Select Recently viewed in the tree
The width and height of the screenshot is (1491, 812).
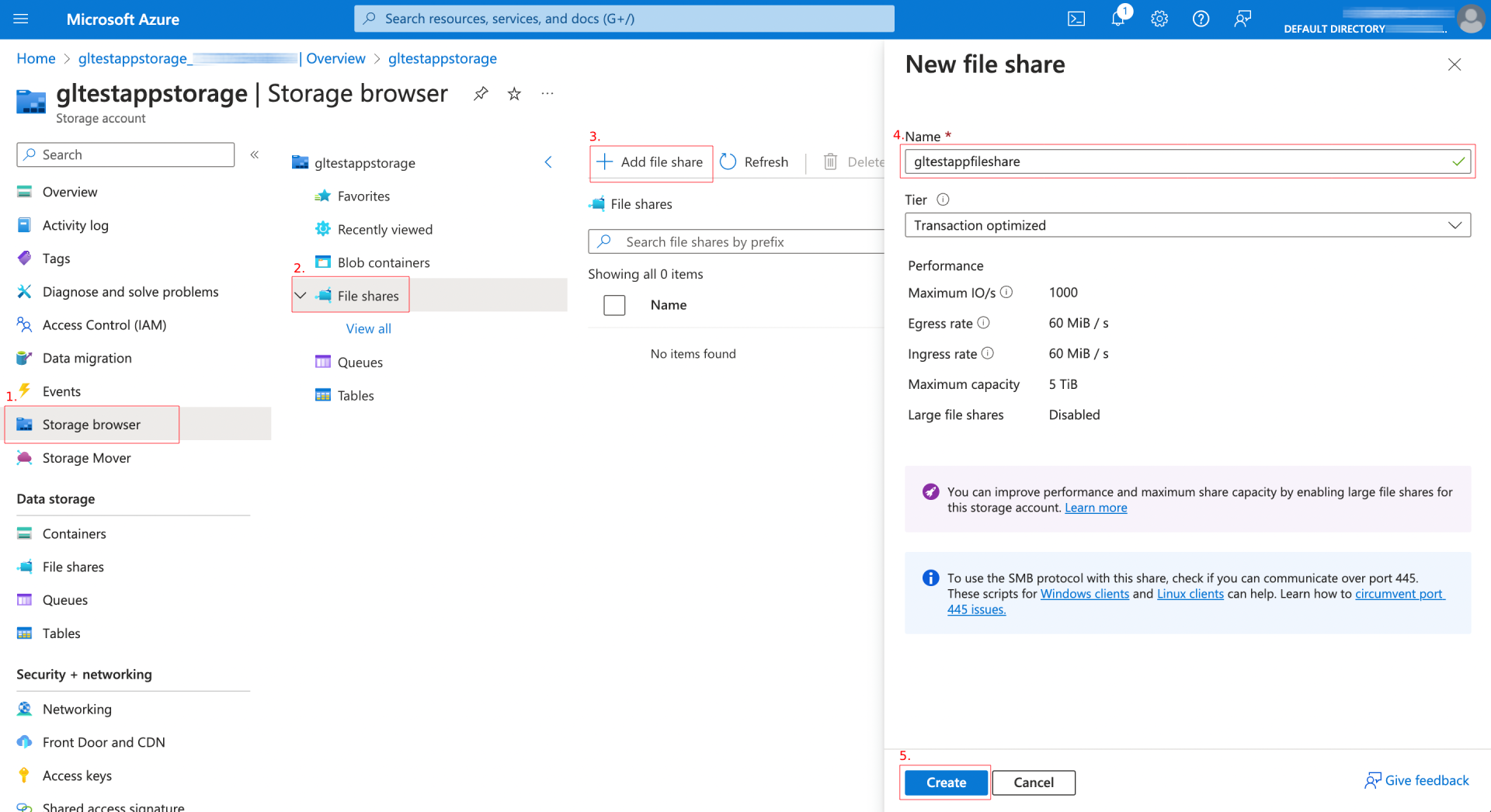[x=384, y=230]
